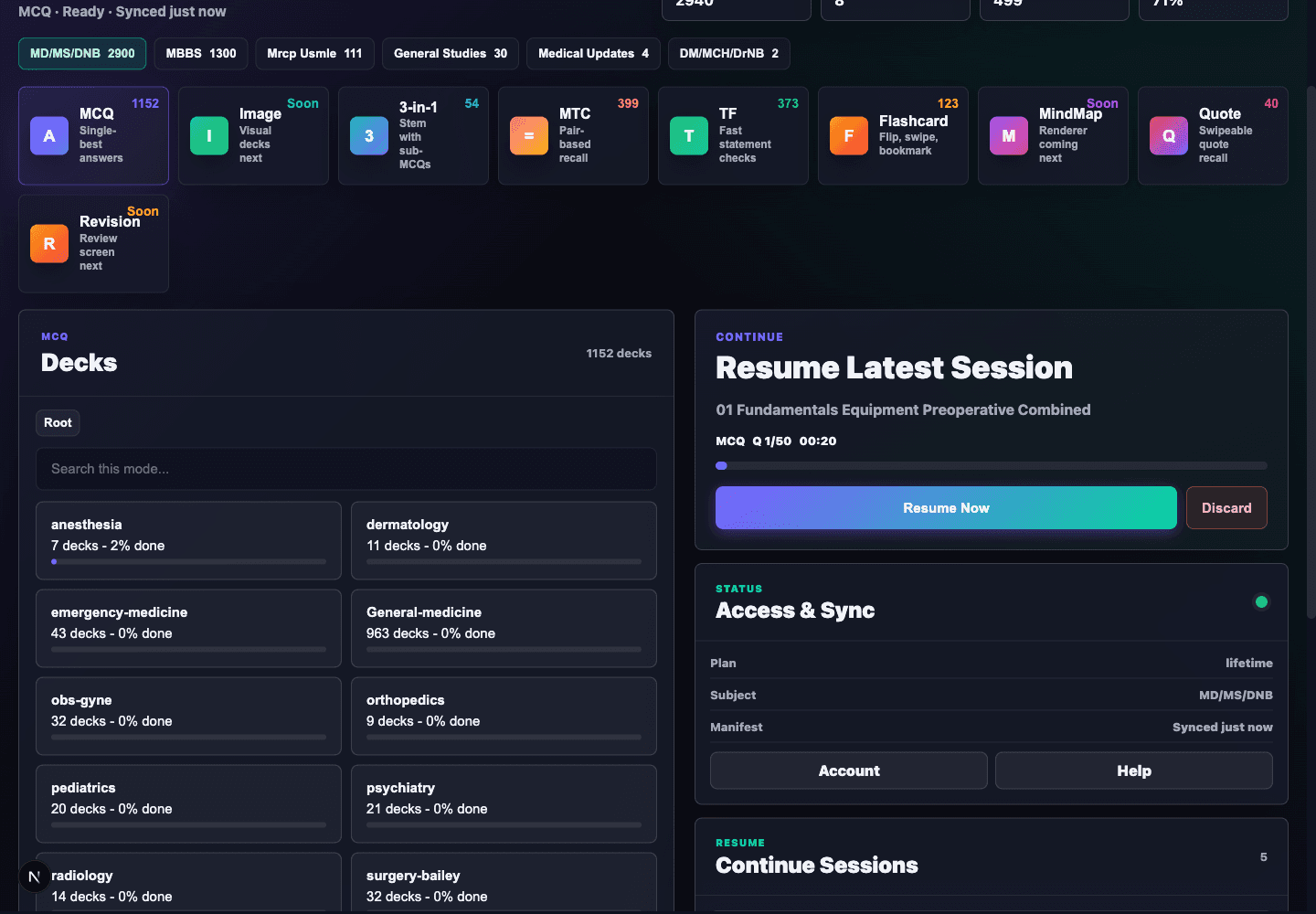
Task: Click the page vertical scrollbar
Action: click(1311, 352)
